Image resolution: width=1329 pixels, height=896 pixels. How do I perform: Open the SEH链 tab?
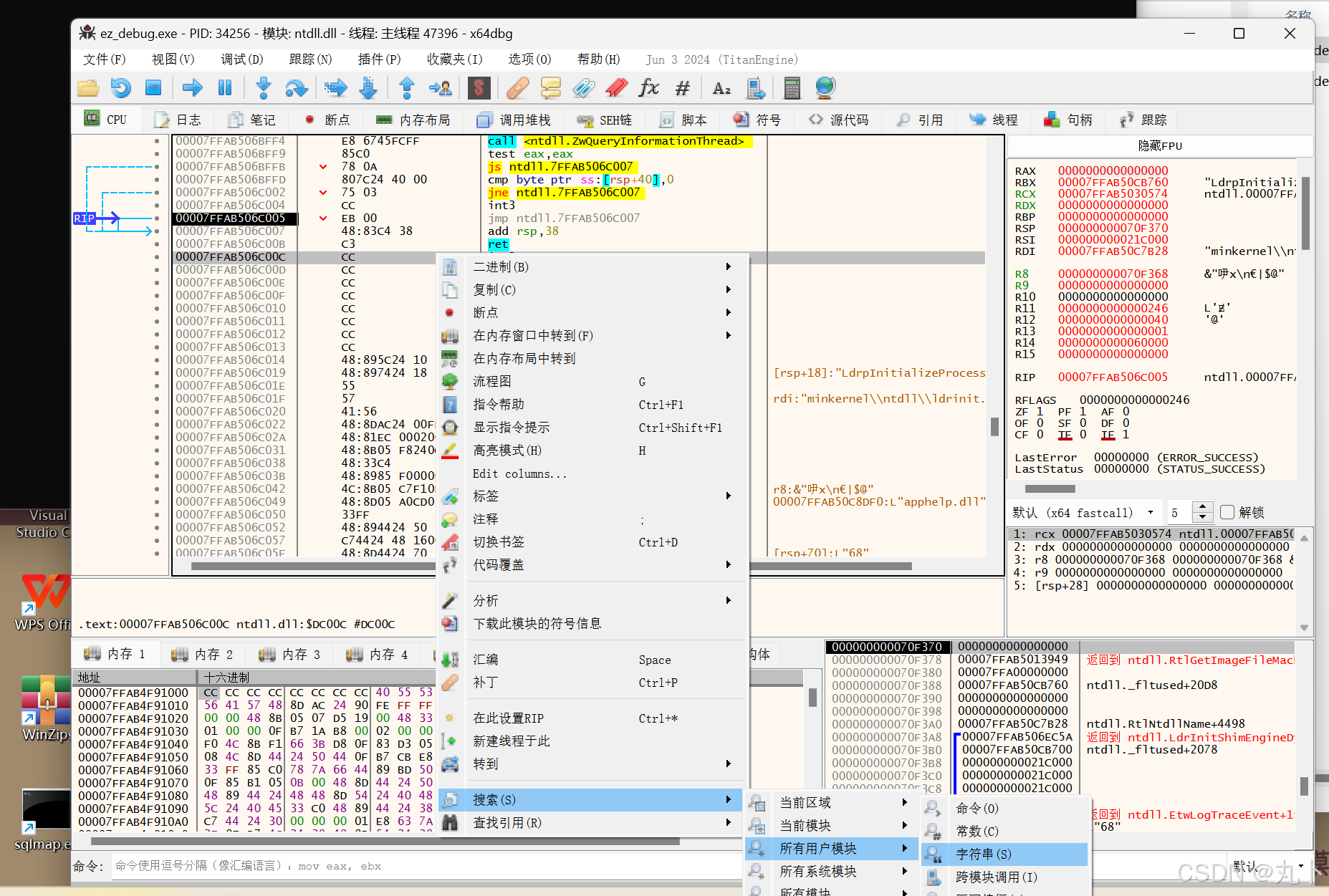605,120
